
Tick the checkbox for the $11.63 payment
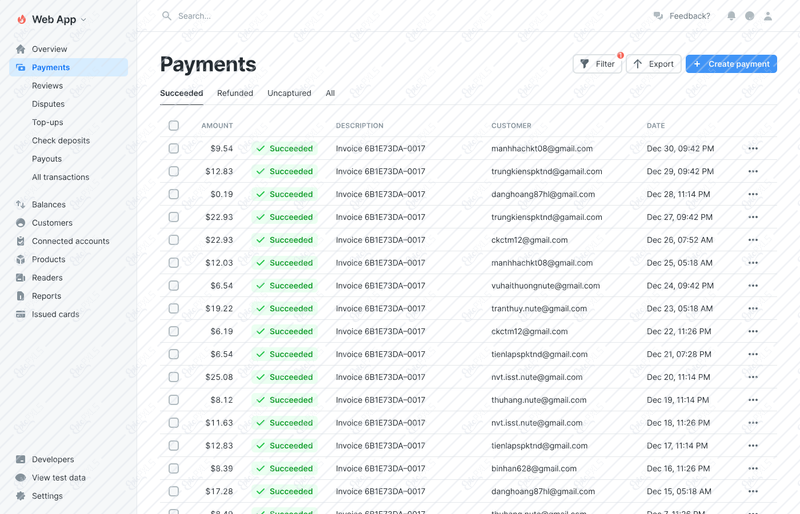(x=173, y=423)
